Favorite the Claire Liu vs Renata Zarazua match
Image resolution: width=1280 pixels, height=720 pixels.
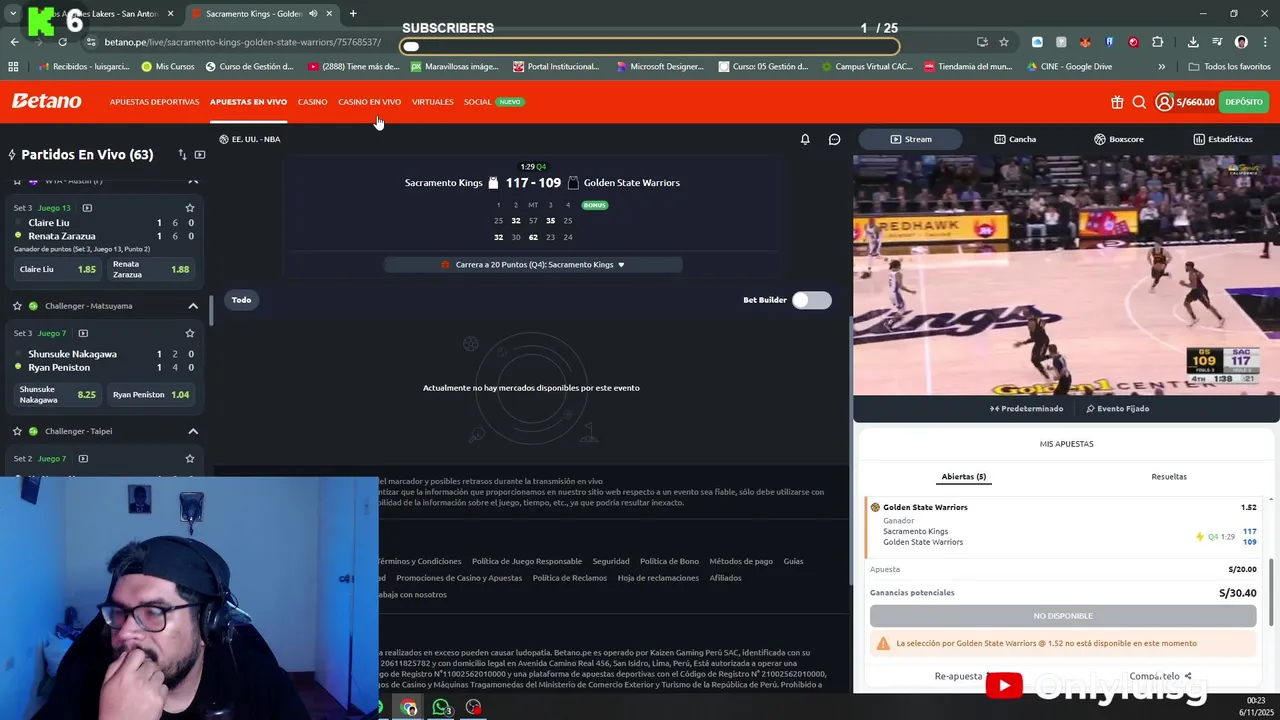[x=190, y=208]
